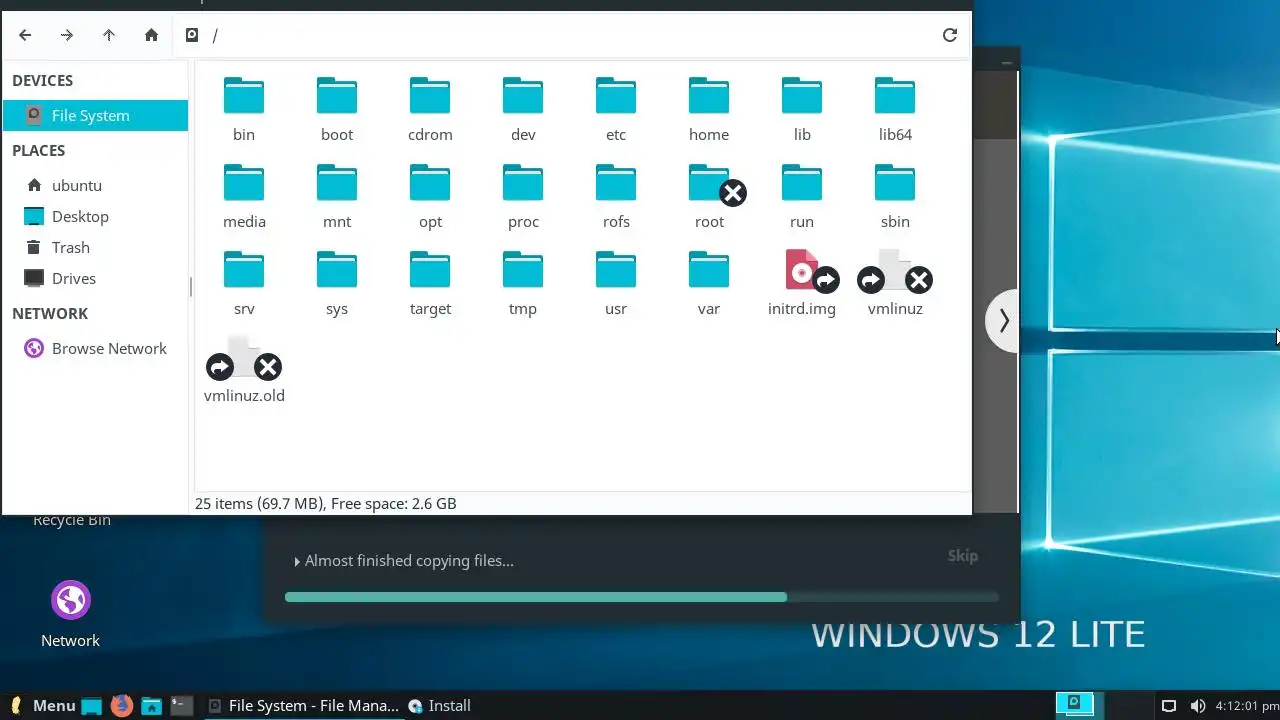Open the var folder
Viewport: 1280px width, 720px height.
(709, 284)
